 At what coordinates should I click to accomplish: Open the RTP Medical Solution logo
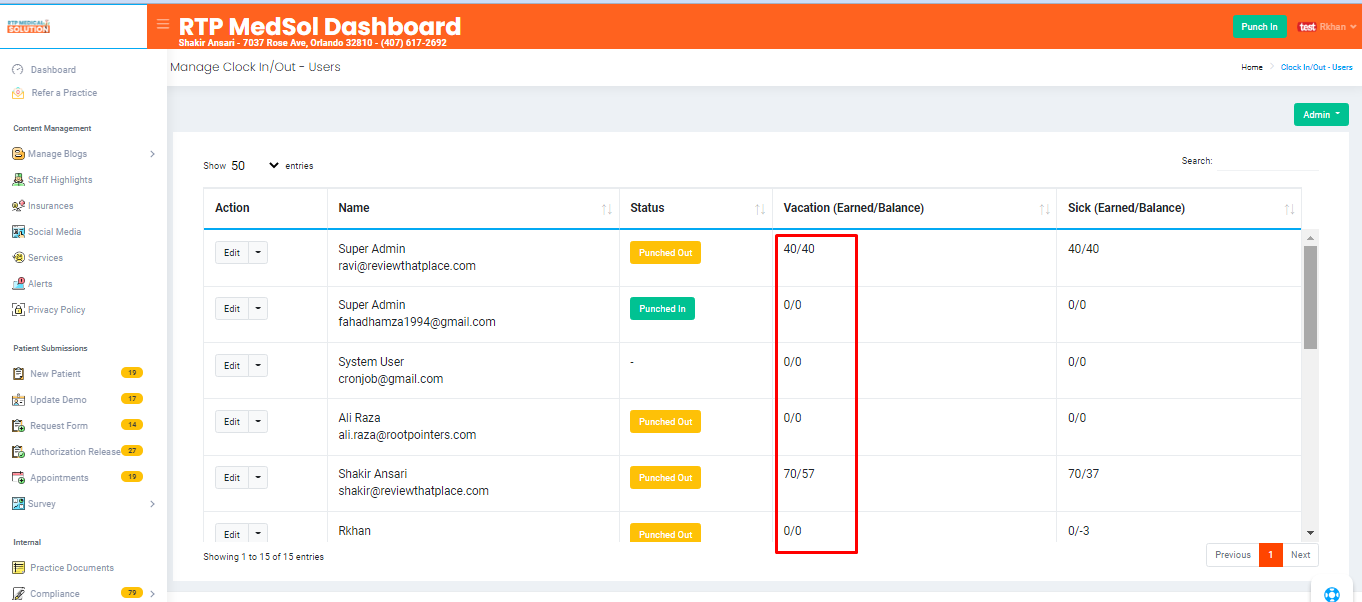click(x=28, y=26)
